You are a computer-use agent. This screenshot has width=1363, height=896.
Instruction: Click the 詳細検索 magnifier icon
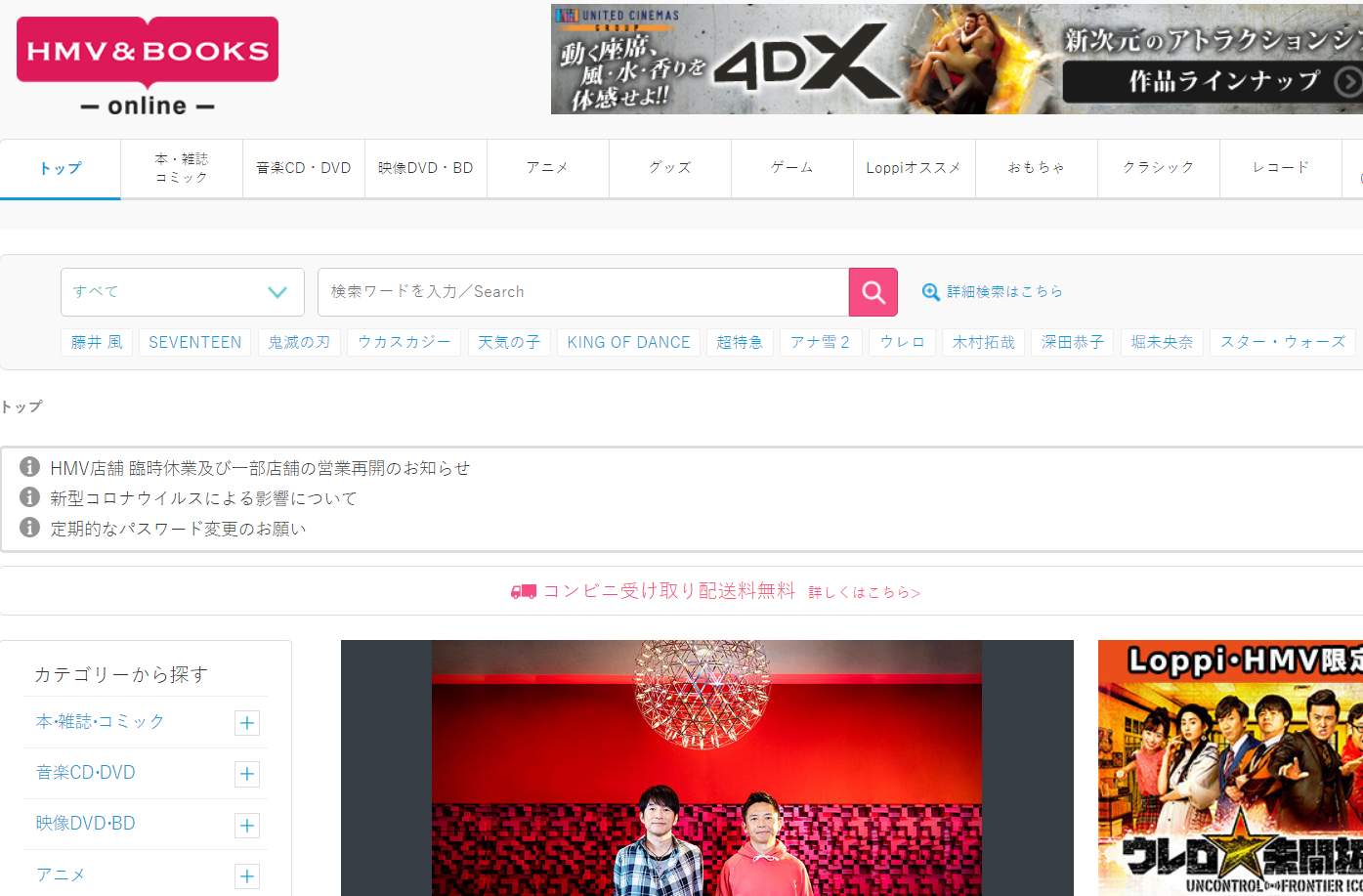931,292
